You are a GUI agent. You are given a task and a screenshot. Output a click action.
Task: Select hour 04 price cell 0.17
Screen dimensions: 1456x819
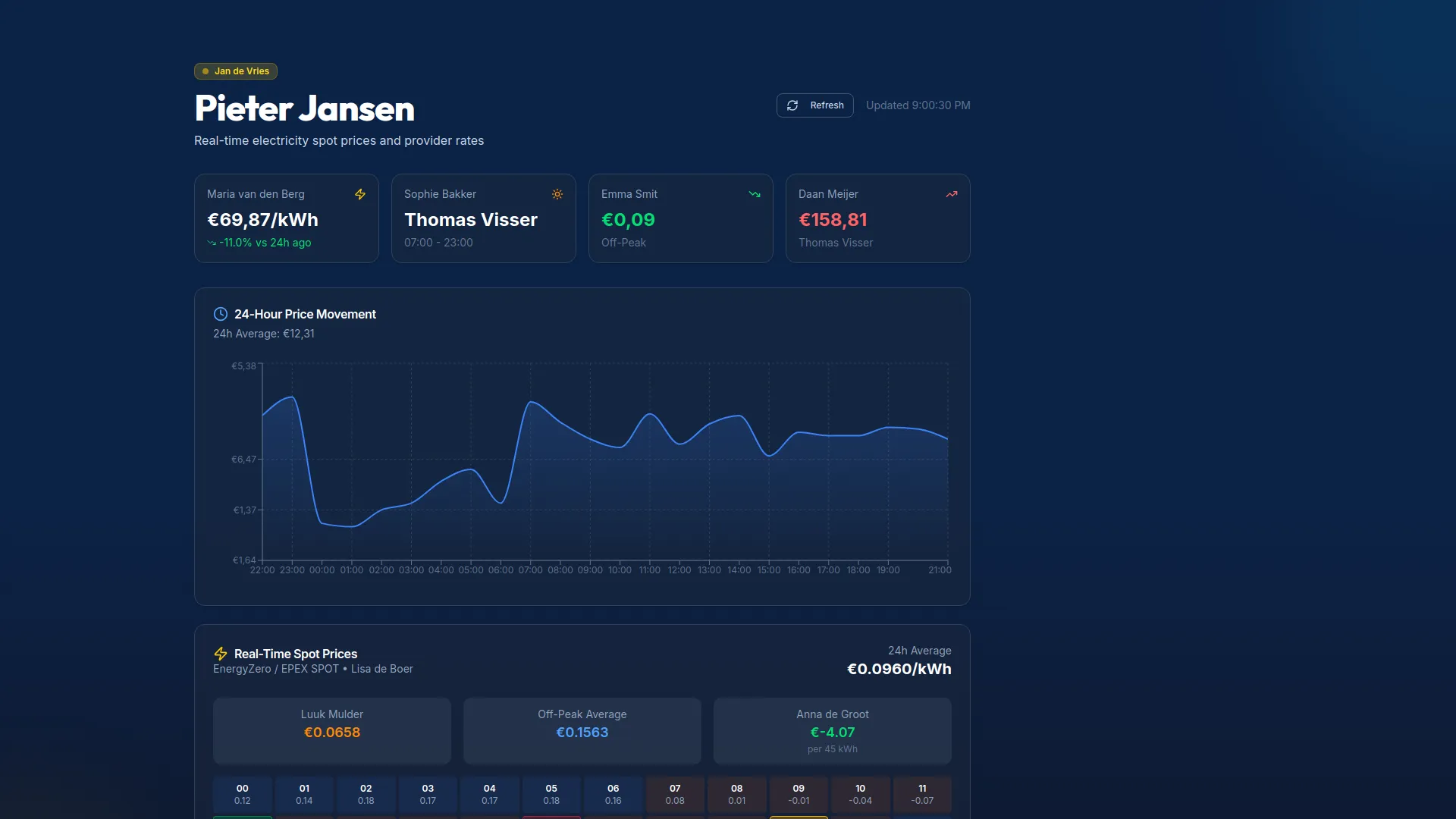pos(490,794)
